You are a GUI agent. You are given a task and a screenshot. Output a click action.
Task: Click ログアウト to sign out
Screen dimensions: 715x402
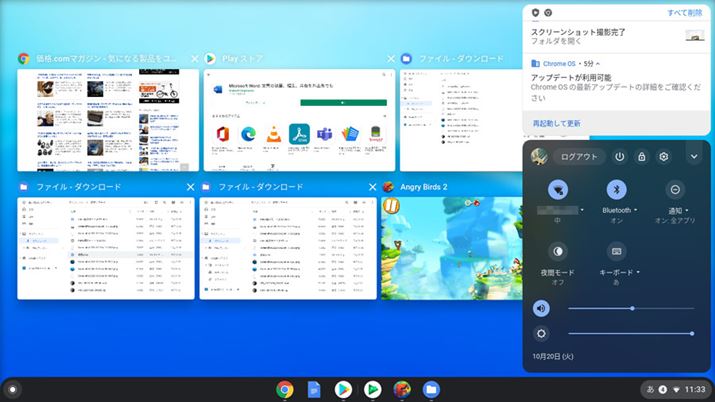pos(579,157)
